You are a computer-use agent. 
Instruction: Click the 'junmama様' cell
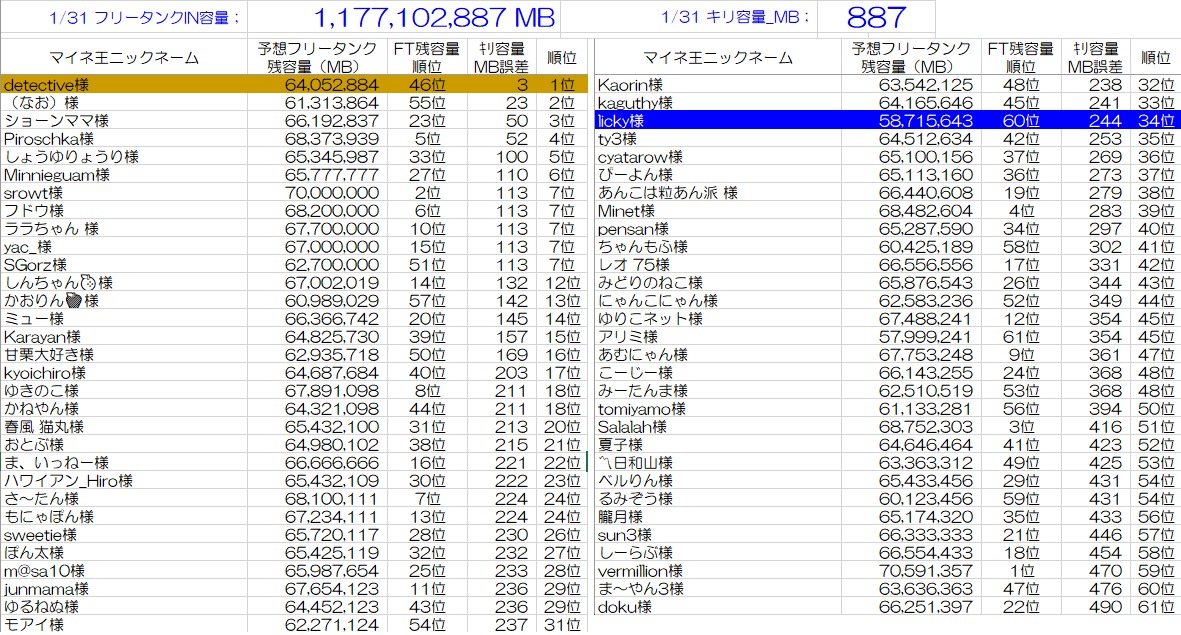[x=124, y=589]
